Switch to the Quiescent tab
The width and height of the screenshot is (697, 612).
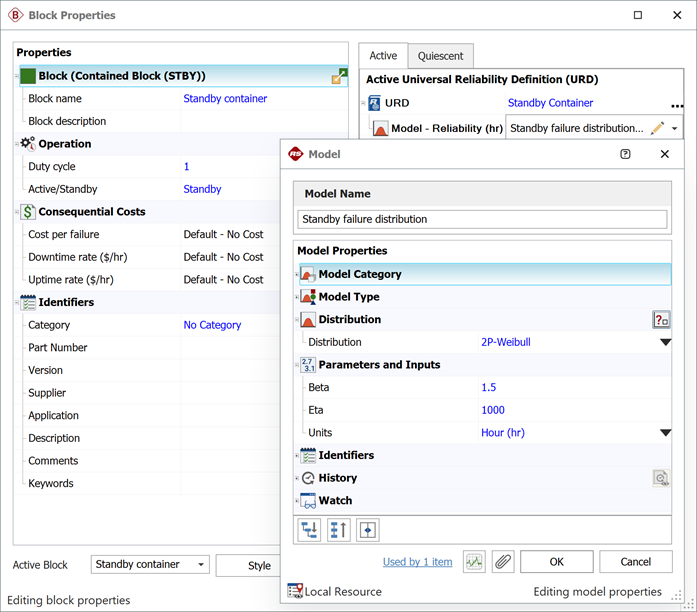(440, 56)
